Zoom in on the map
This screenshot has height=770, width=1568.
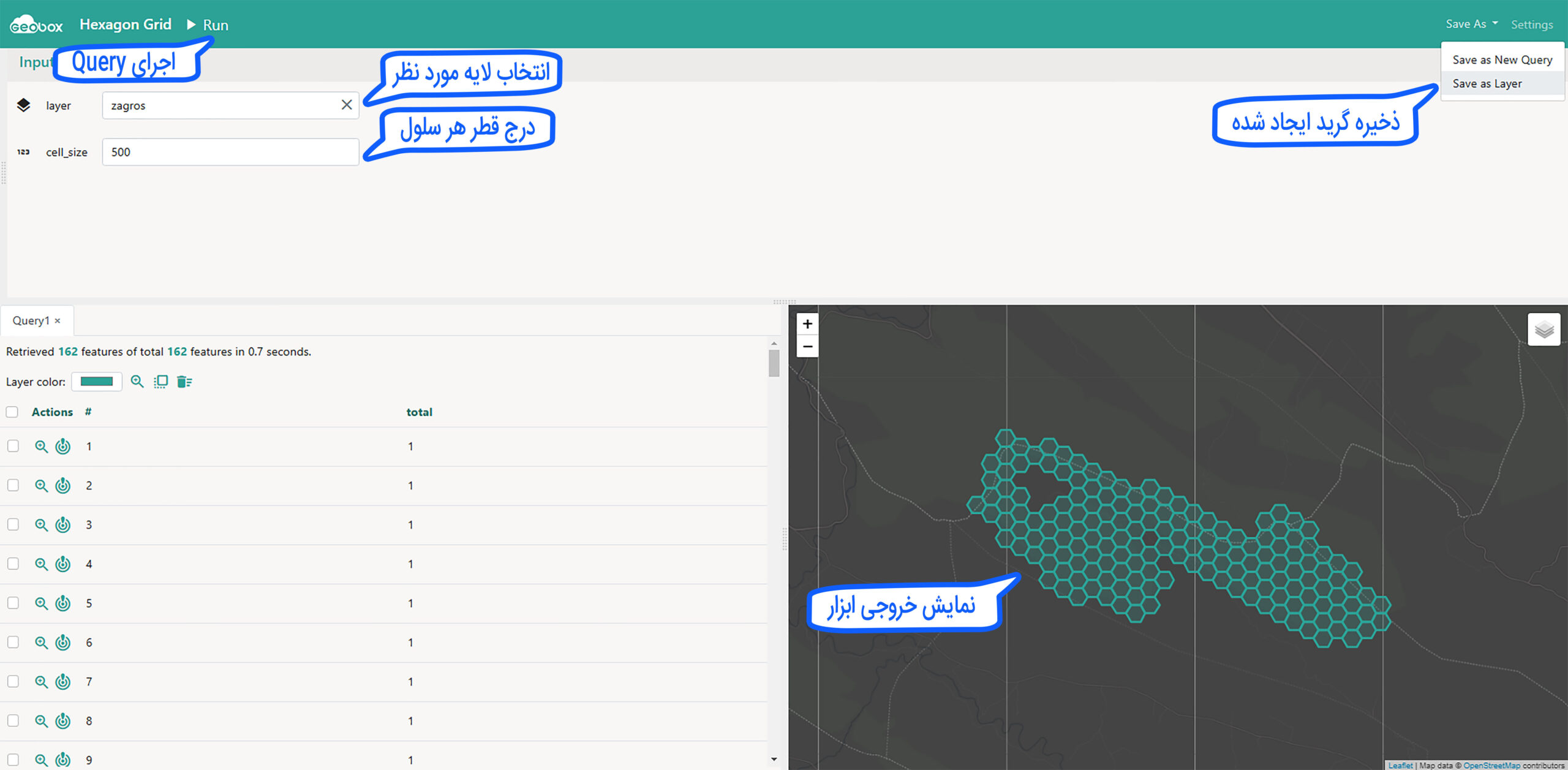click(807, 324)
